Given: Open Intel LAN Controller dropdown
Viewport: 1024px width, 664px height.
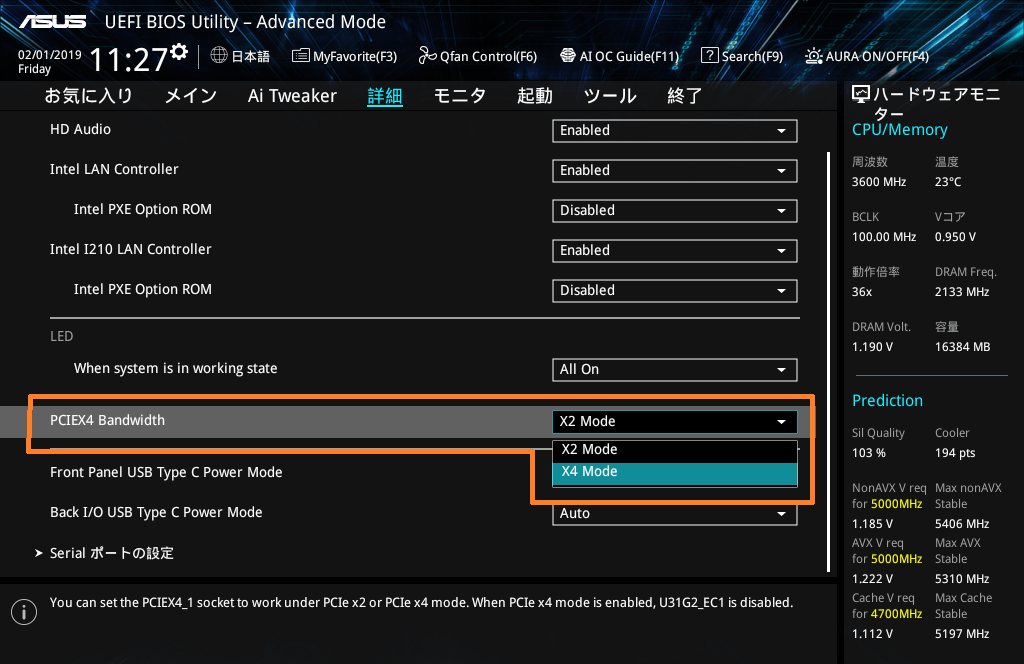Looking at the screenshot, I should [x=675, y=170].
